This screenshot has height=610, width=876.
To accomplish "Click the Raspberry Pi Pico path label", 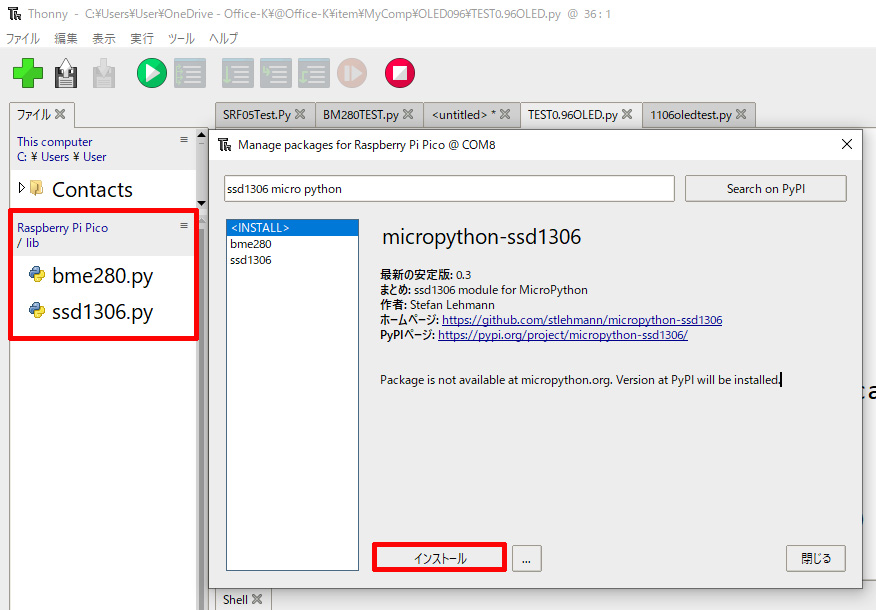I will pyautogui.click(x=63, y=228).
